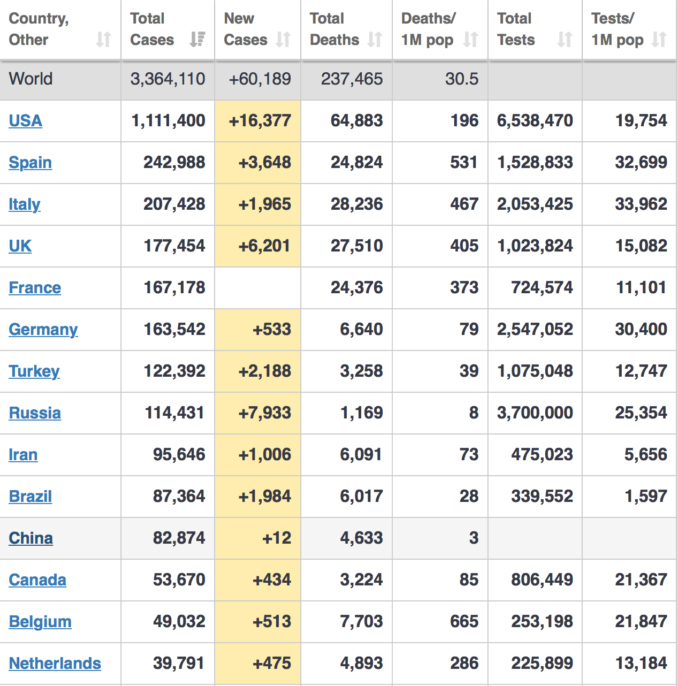Select the Germany link

[43, 330]
